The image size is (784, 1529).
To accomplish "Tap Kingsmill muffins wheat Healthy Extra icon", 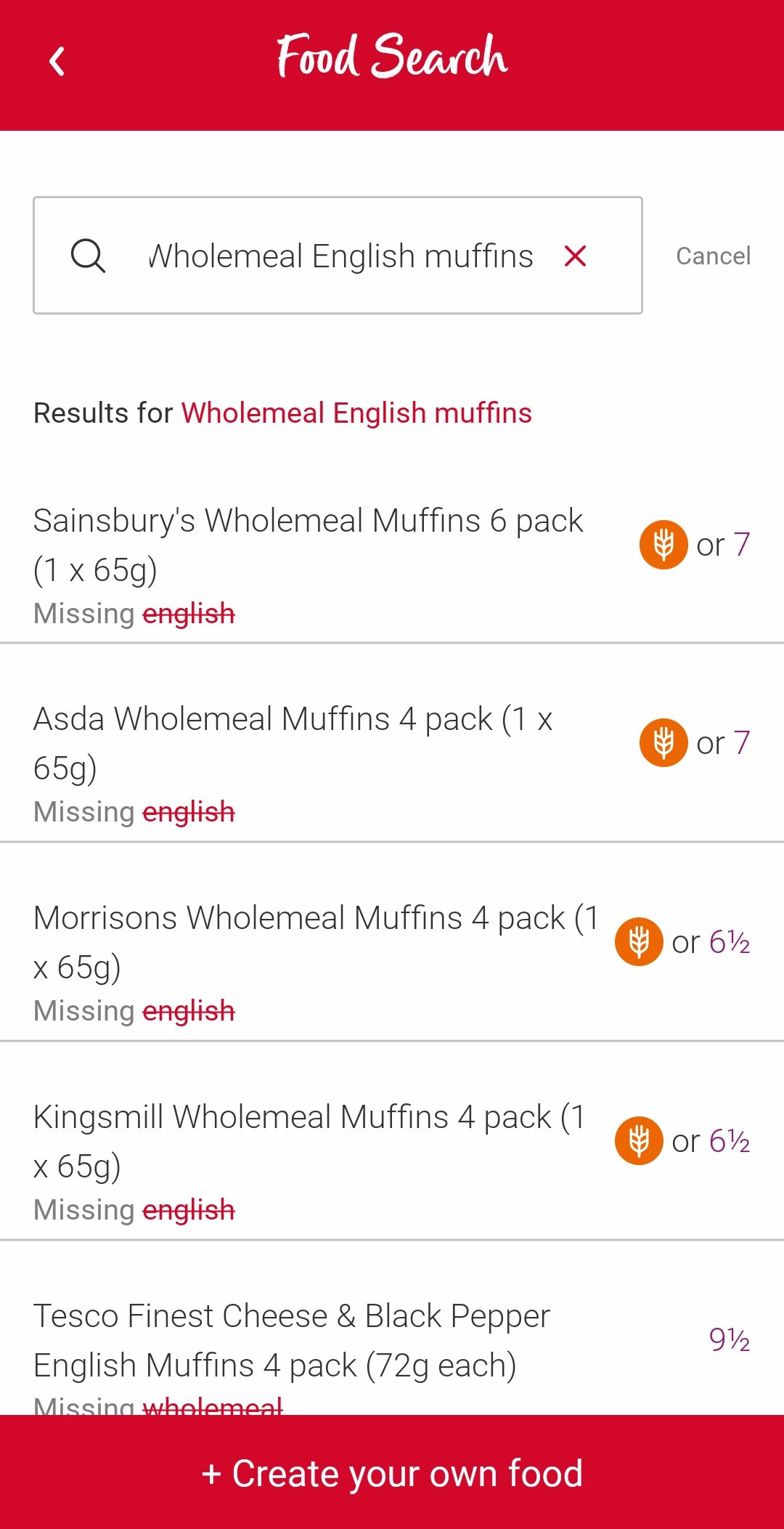I will (x=639, y=1140).
